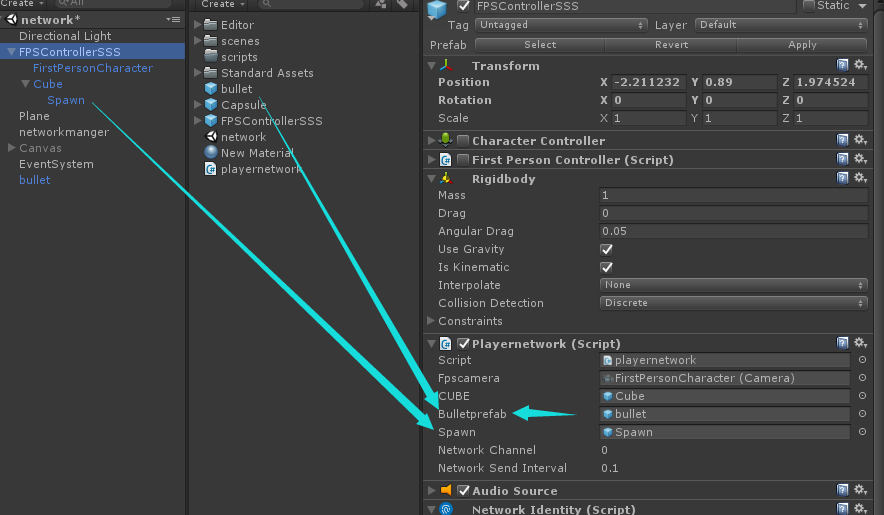Expand the Canvas hierarchy node

click(11, 148)
